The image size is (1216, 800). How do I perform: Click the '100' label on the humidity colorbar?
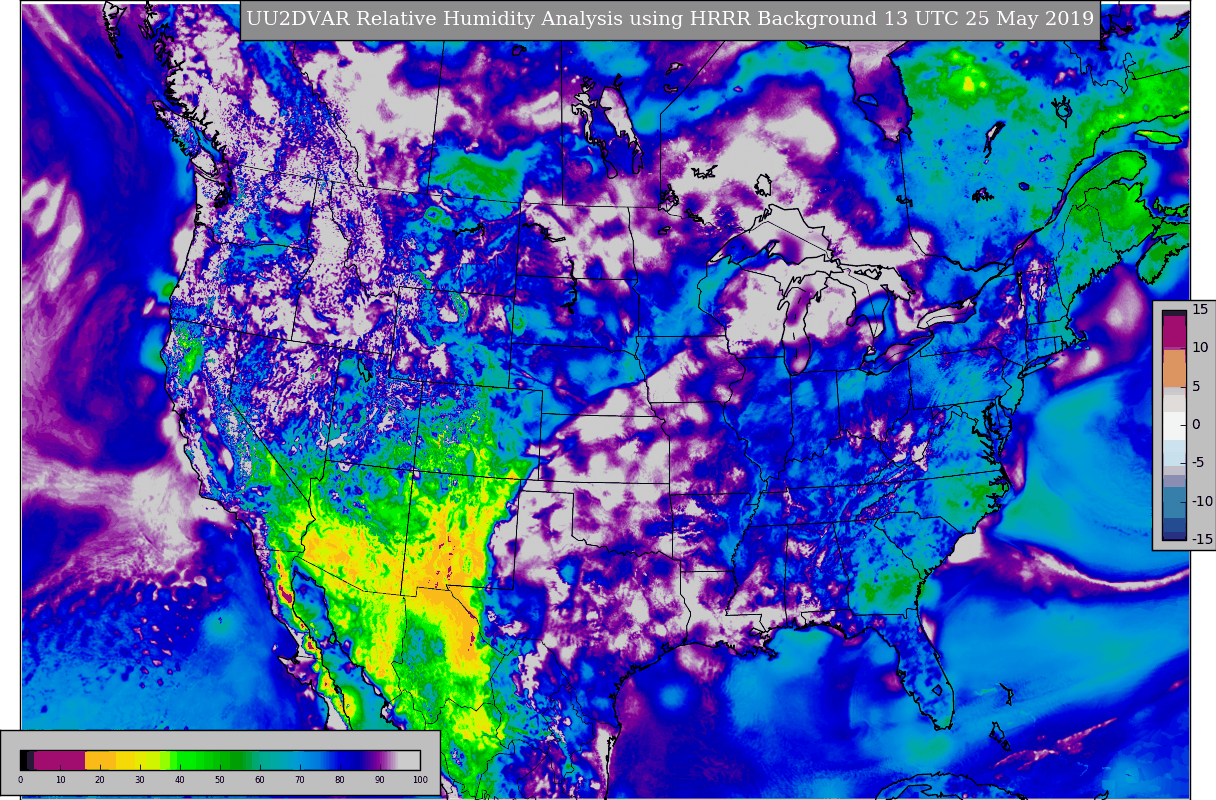[x=420, y=779]
